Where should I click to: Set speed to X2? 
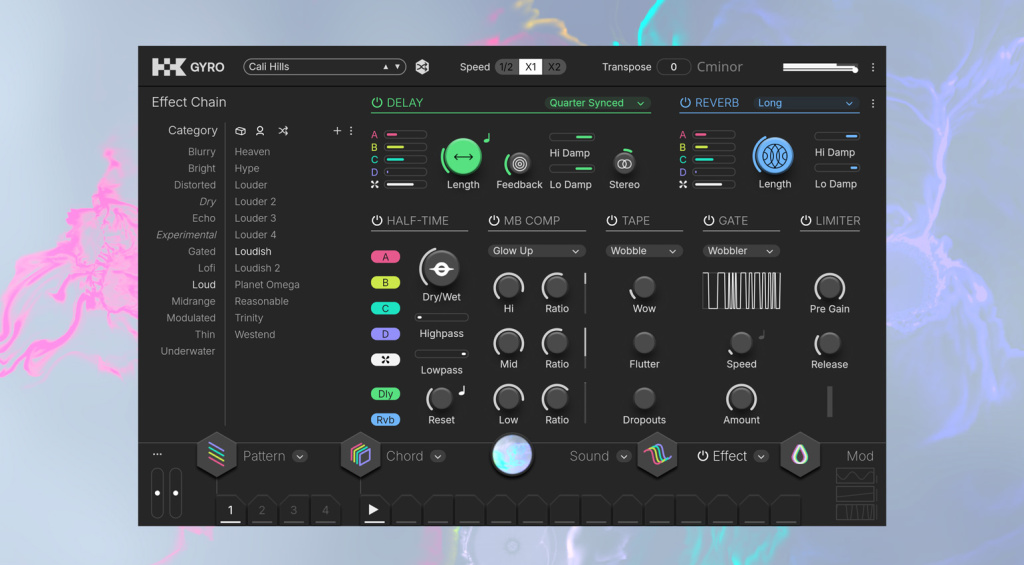[x=555, y=67]
